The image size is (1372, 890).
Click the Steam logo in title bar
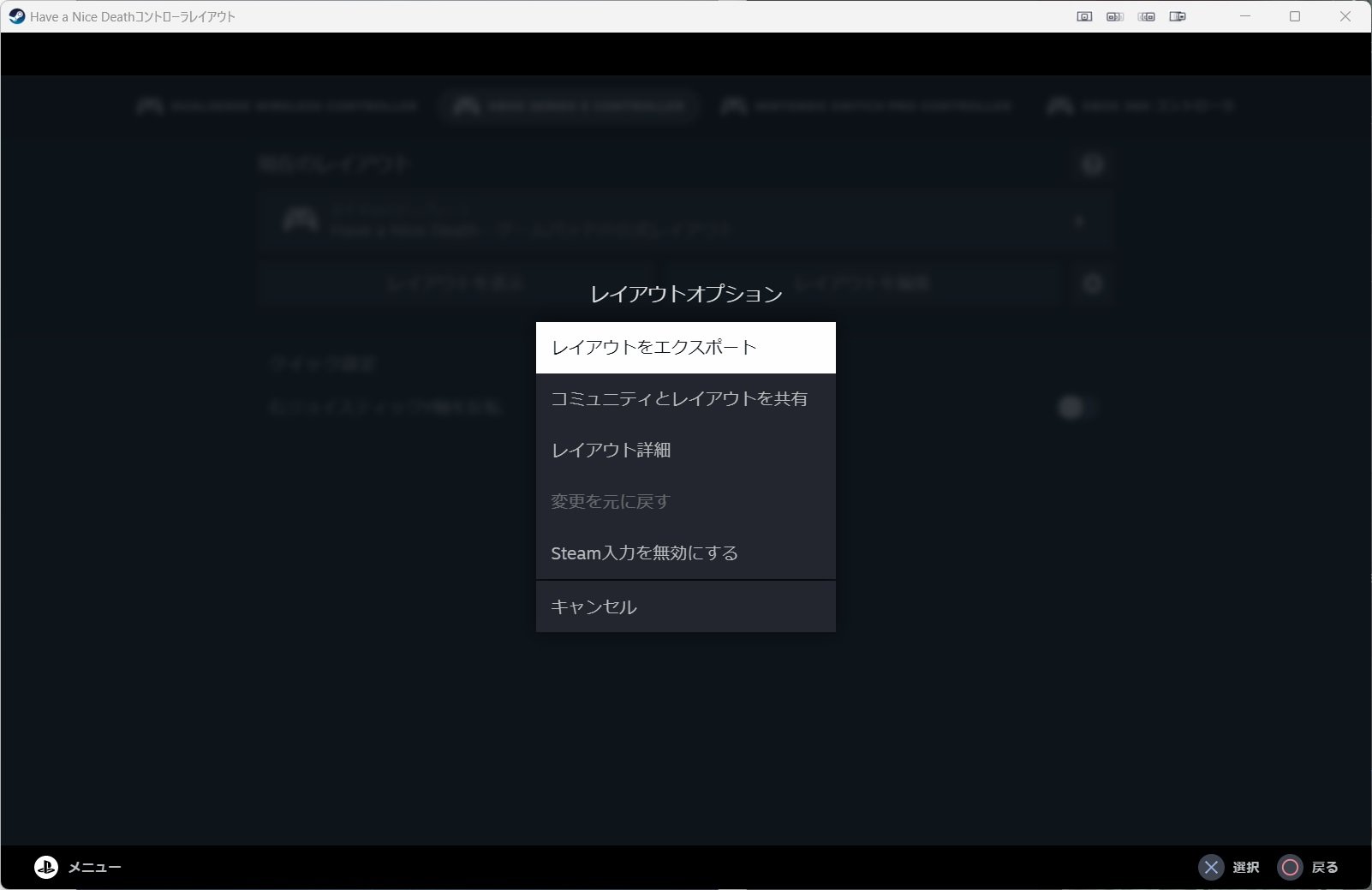[16, 16]
